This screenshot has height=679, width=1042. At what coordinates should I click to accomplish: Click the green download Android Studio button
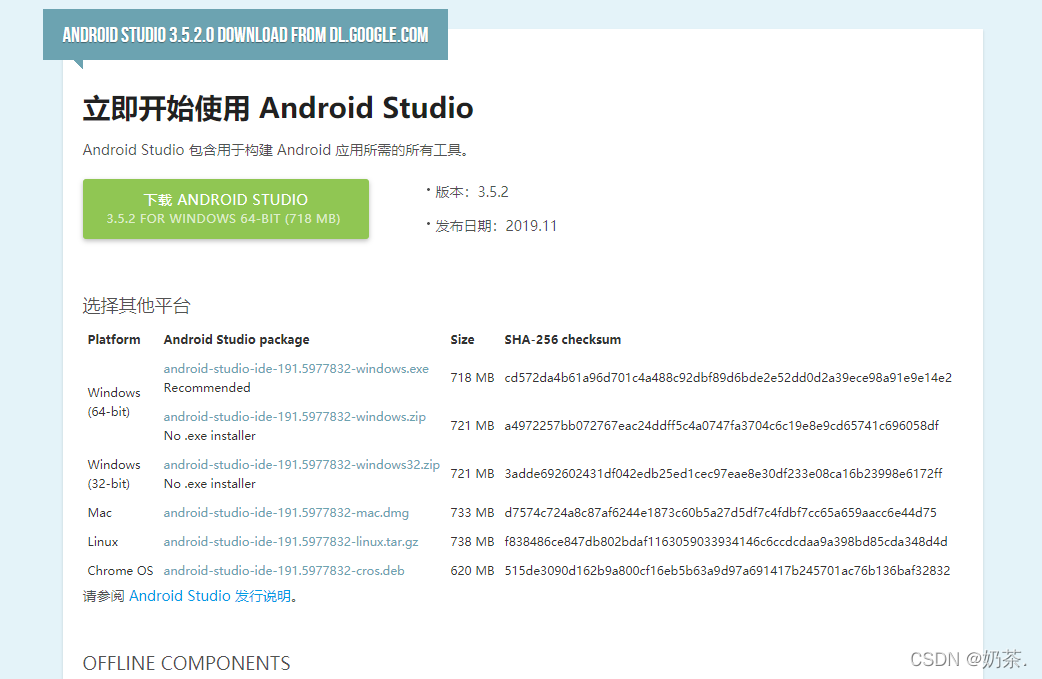pos(226,209)
